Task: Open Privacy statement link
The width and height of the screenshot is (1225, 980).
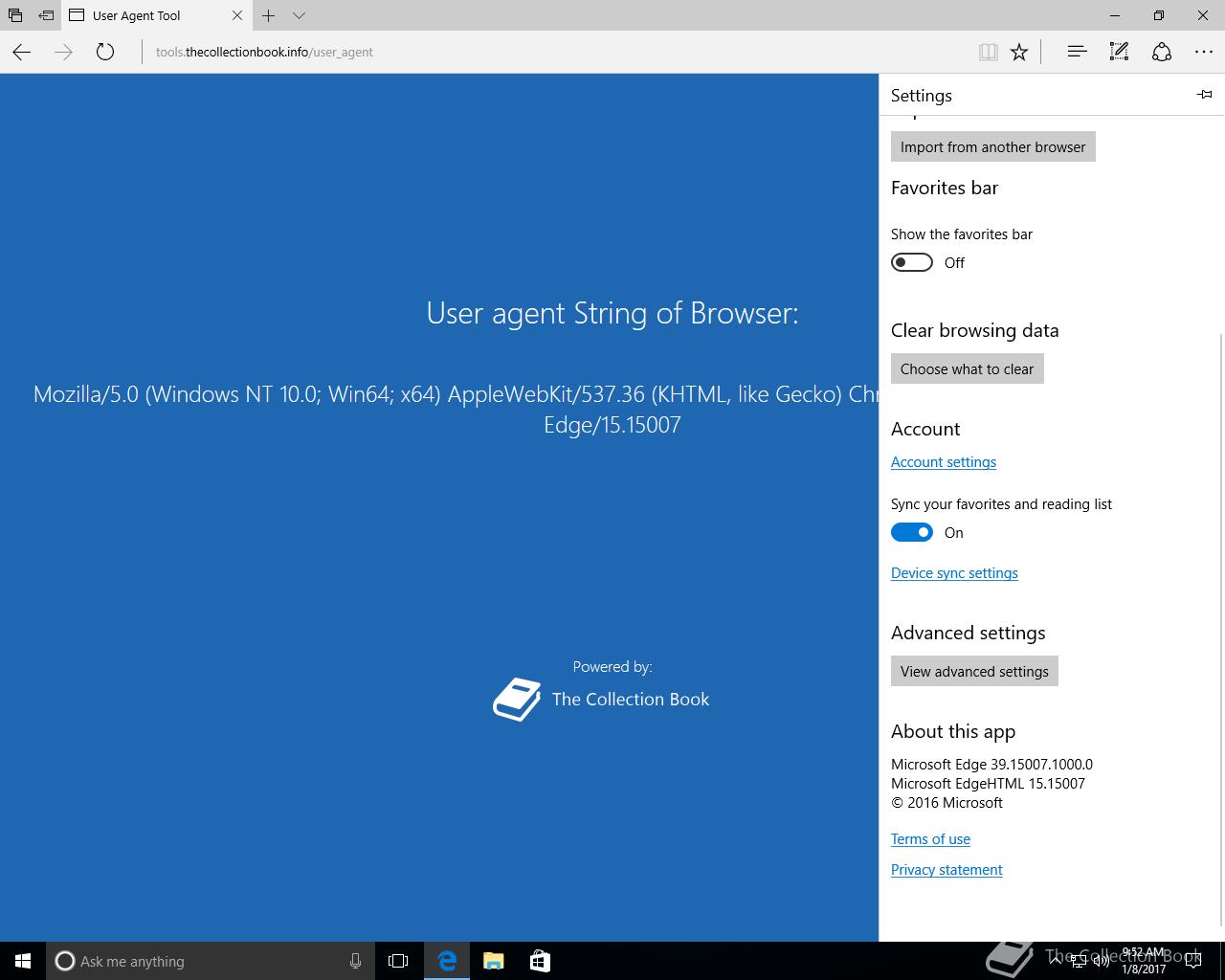Action: (x=947, y=869)
